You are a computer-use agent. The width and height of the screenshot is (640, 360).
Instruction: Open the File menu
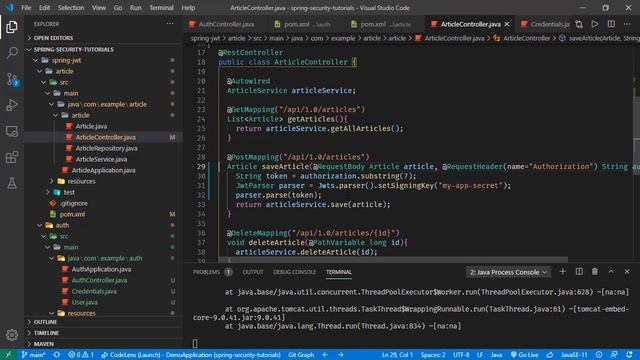(26, 8)
